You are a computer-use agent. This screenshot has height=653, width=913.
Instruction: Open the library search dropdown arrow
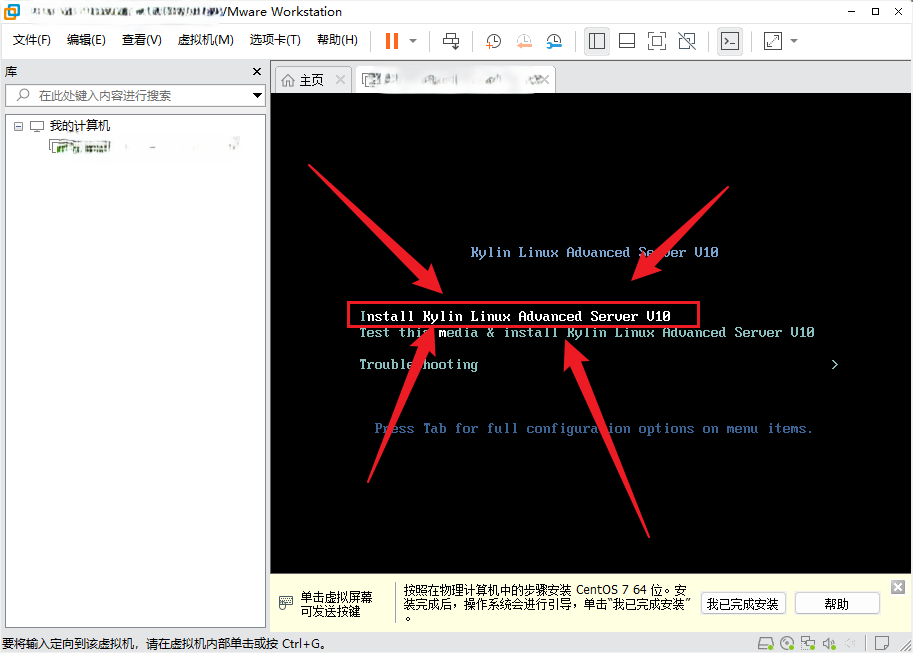tap(257, 95)
